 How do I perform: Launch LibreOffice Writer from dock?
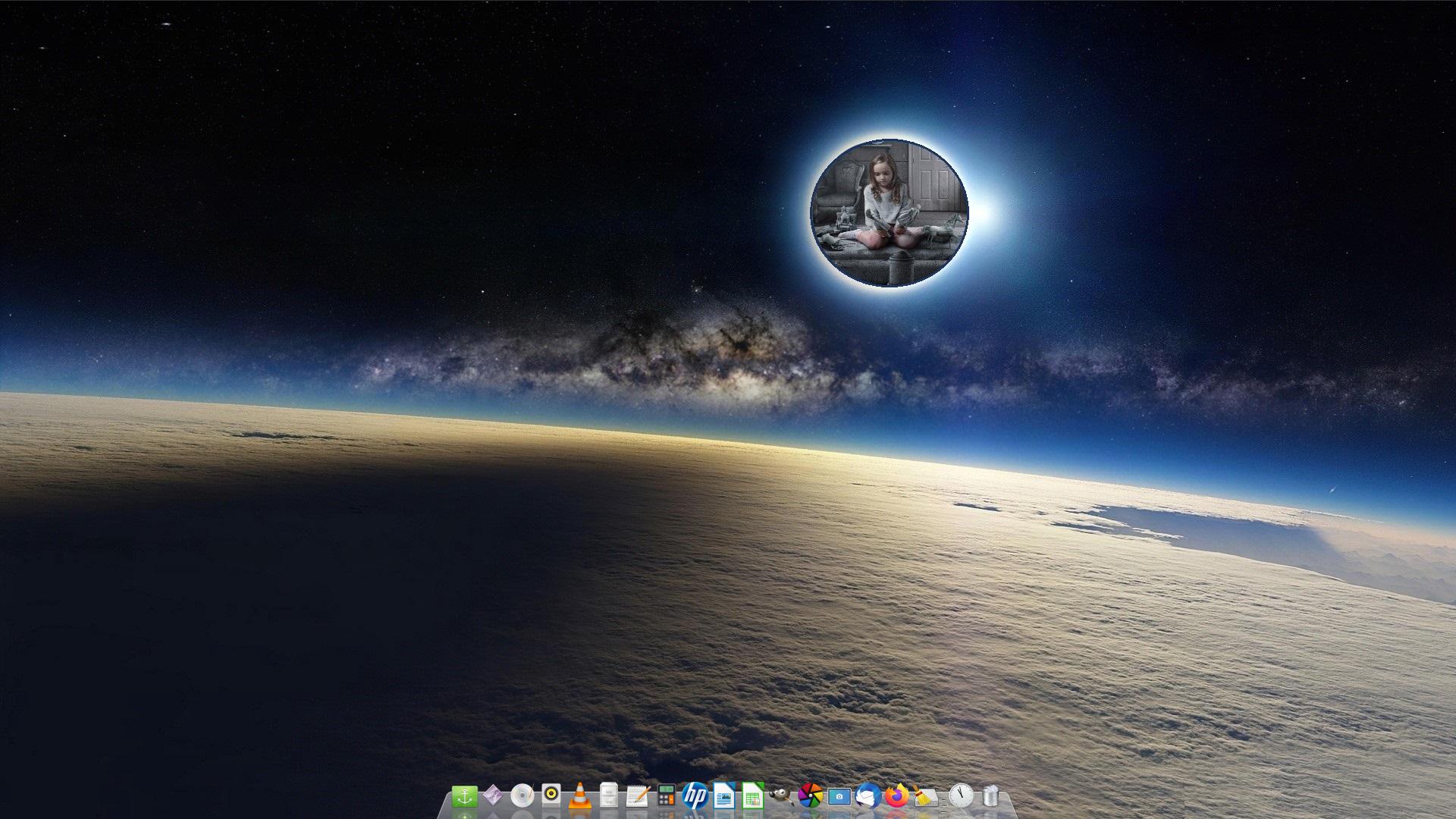pyautogui.click(x=724, y=796)
